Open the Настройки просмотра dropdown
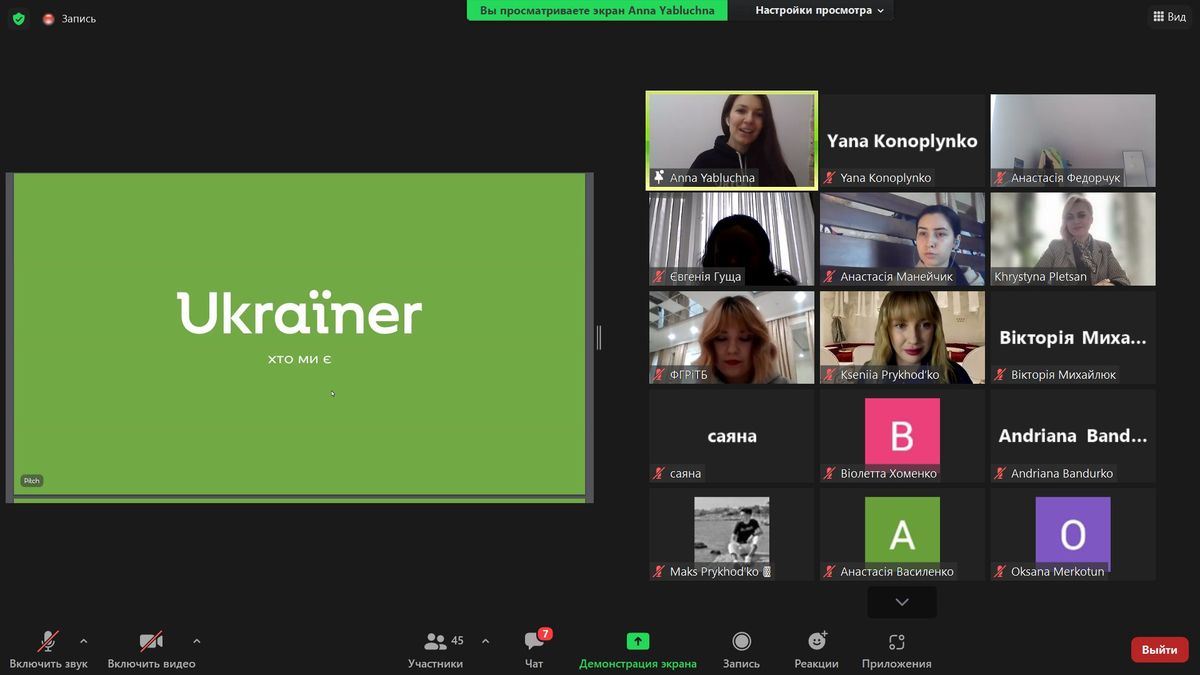 (820, 10)
